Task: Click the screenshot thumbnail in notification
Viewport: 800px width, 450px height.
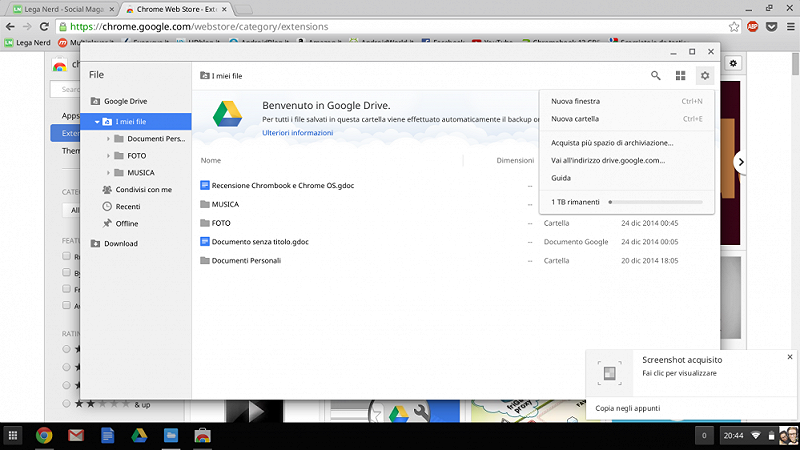Action: tap(609, 373)
